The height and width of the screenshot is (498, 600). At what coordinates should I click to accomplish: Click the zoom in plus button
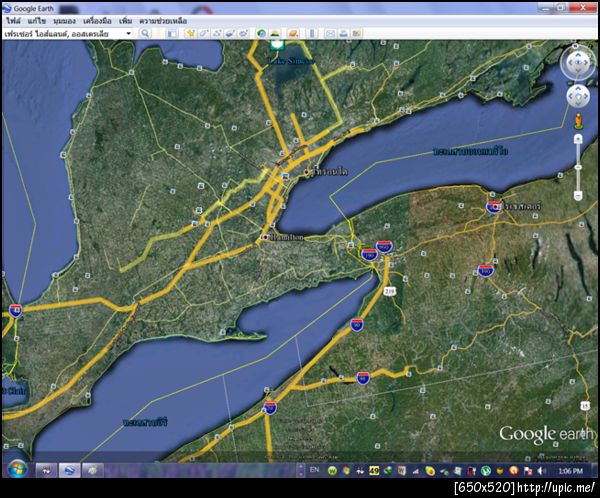click(578, 139)
